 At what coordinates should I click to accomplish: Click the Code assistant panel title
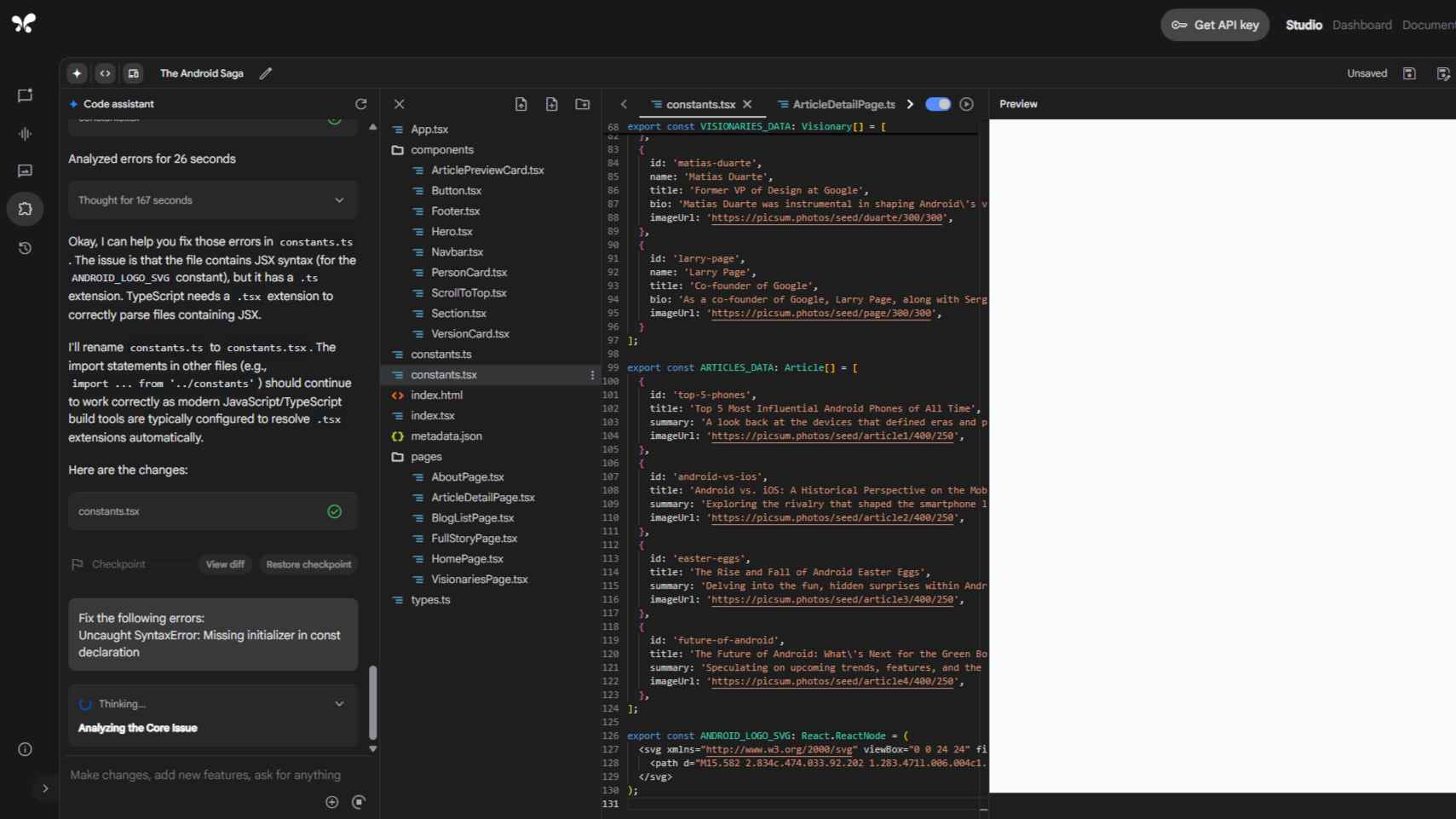click(118, 104)
